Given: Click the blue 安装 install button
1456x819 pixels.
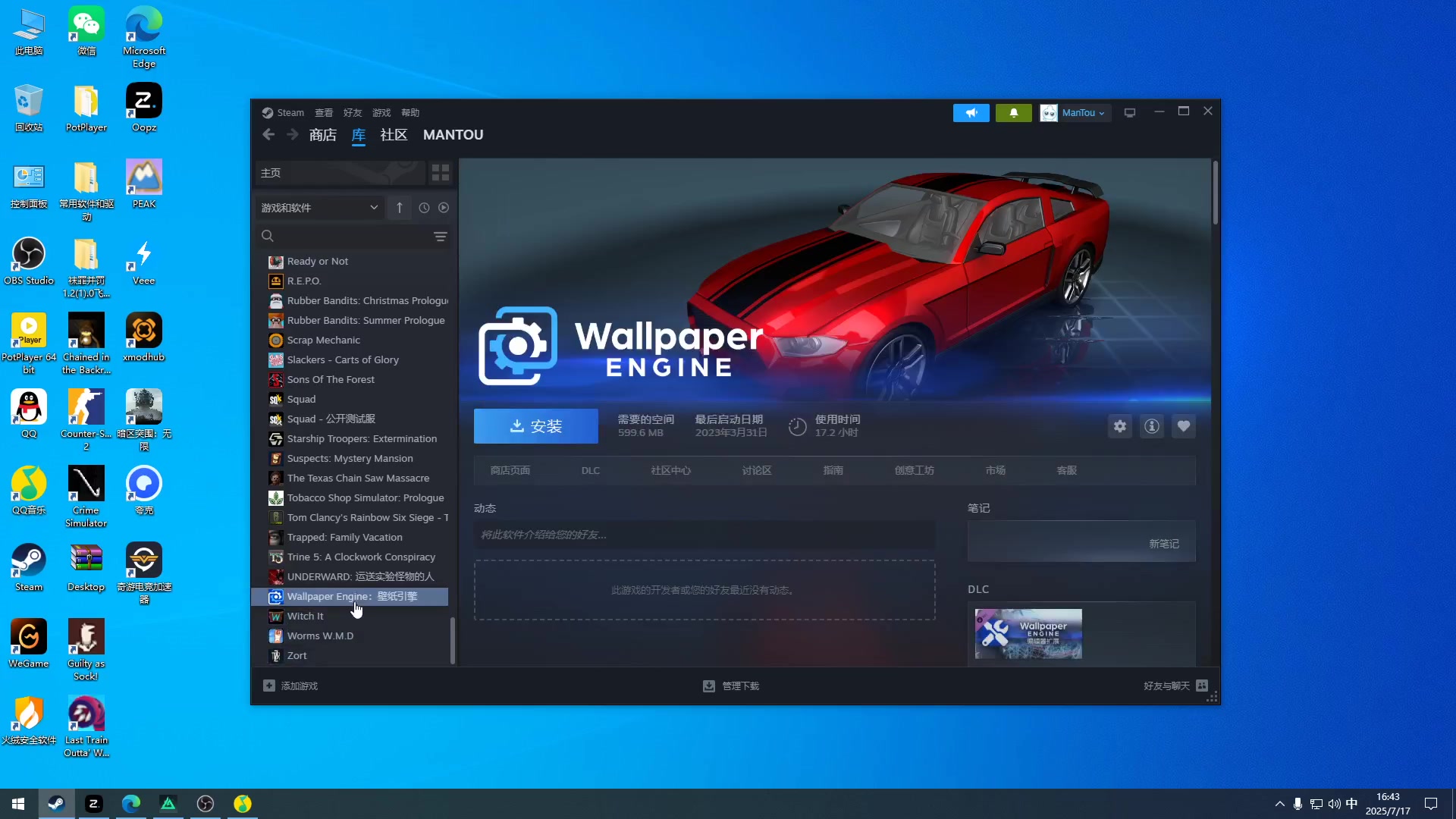Looking at the screenshot, I should tap(536, 426).
